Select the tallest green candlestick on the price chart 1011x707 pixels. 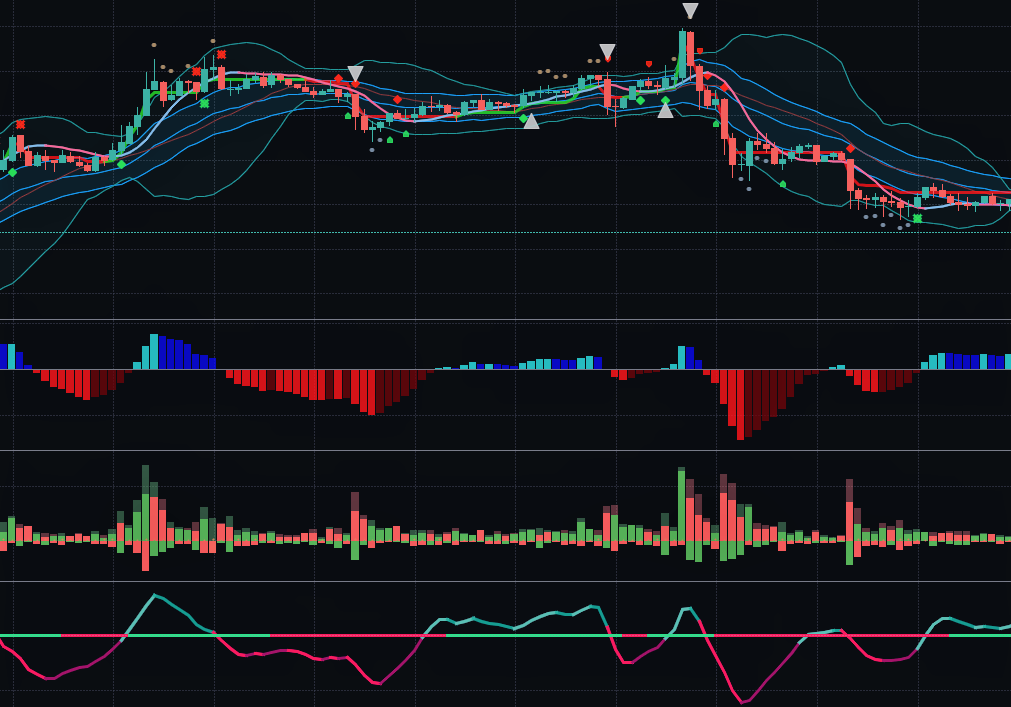coord(682,54)
